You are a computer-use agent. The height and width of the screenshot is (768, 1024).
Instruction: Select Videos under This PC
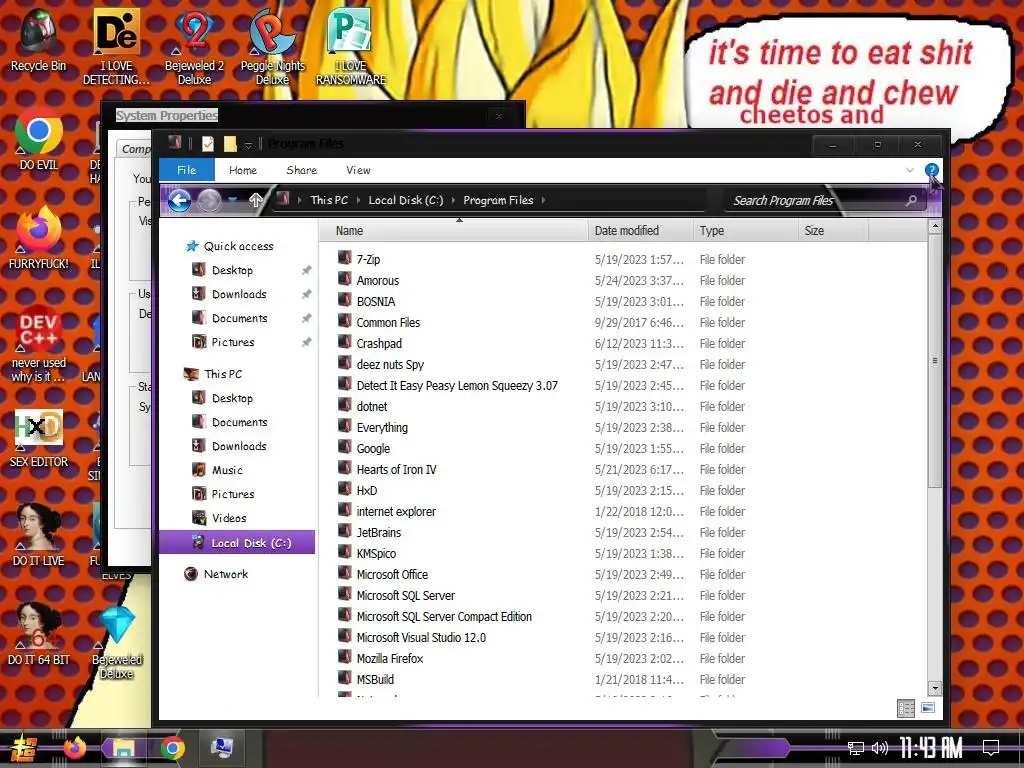coord(229,518)
